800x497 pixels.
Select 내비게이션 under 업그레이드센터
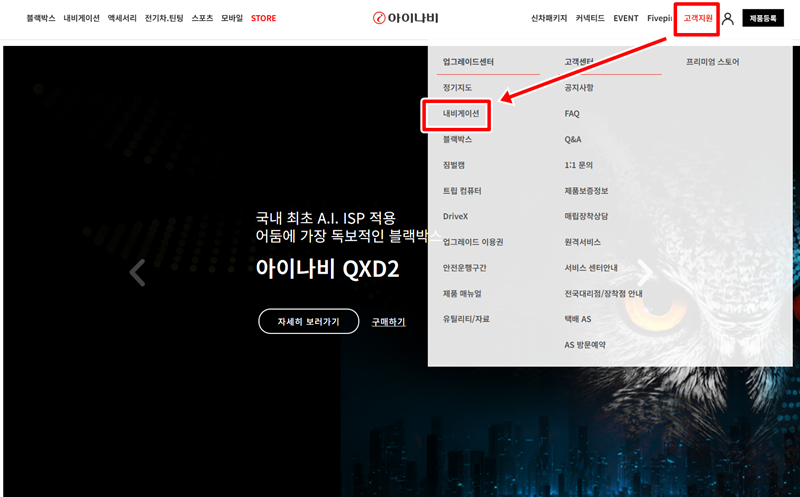tap(461, 113)
